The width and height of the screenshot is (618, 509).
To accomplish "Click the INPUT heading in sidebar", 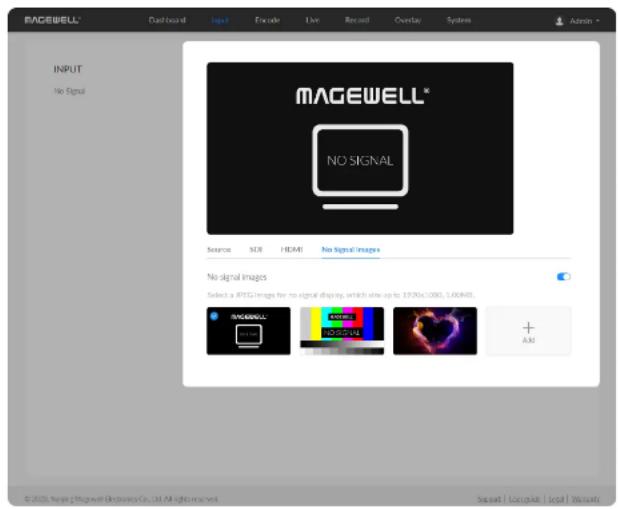I will tap(68, 69).
